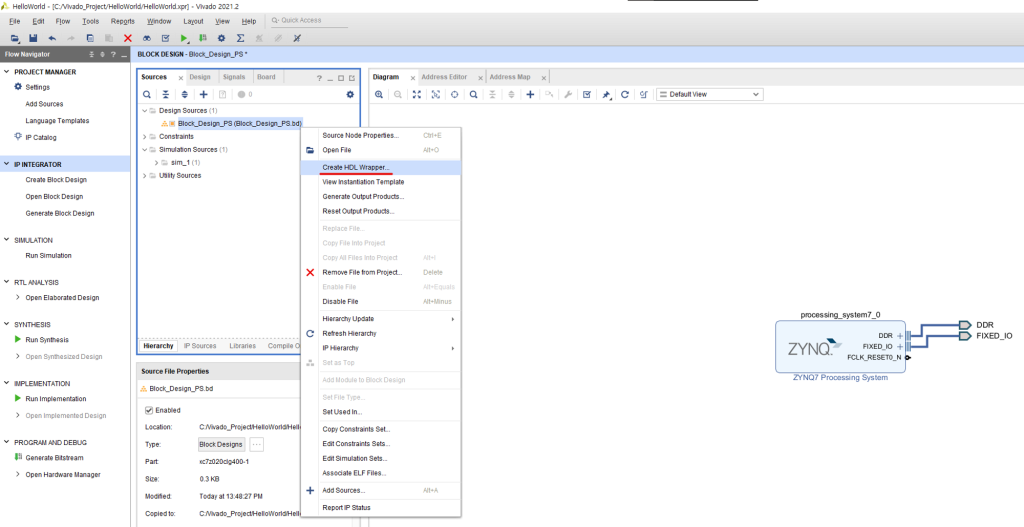Image resolution: width=1024 pixels, height=527 pixels.
Task: Open the Tools menu
Action: coord(91,22)
